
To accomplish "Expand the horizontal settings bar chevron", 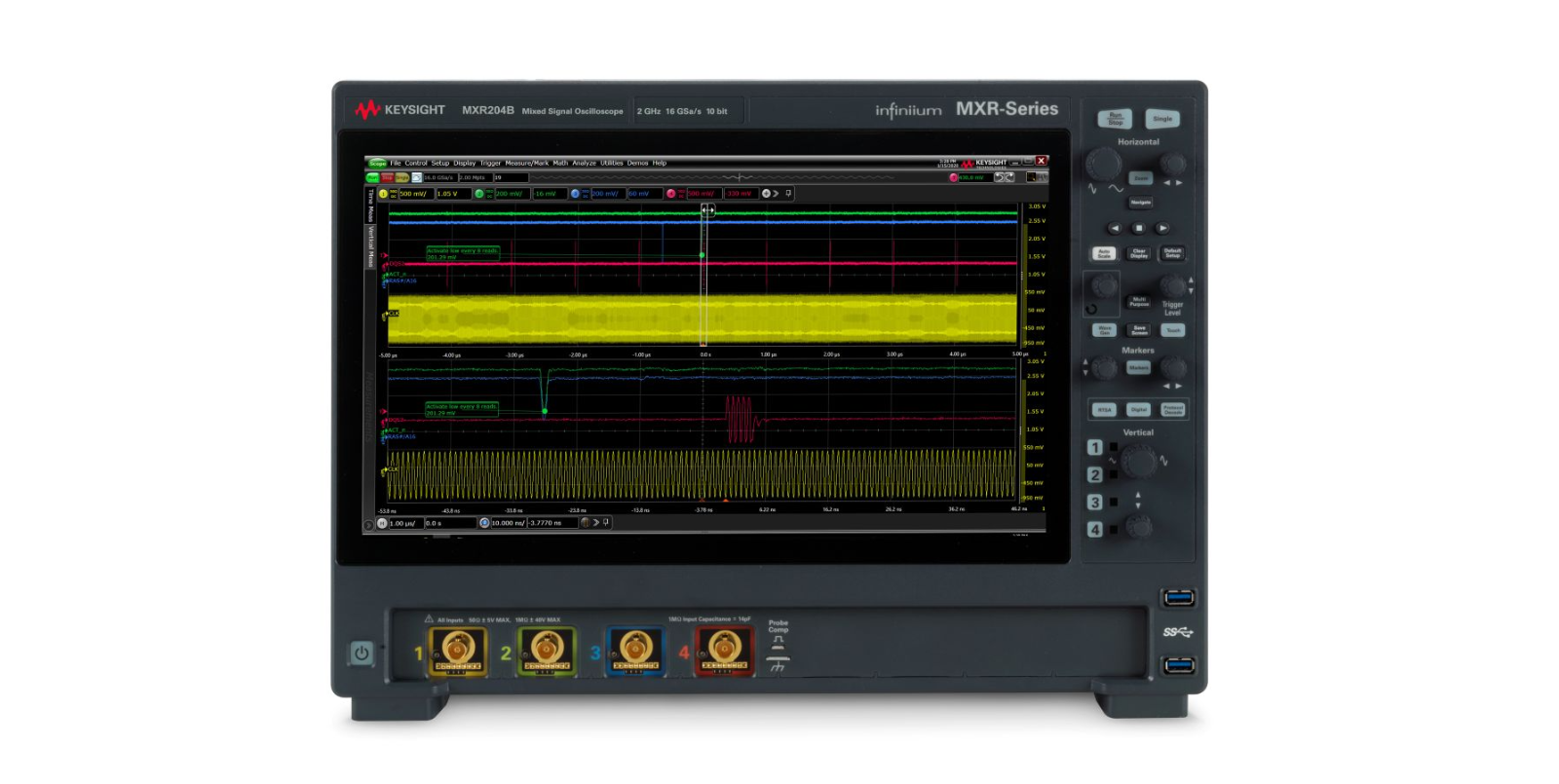I will [596, 523].
